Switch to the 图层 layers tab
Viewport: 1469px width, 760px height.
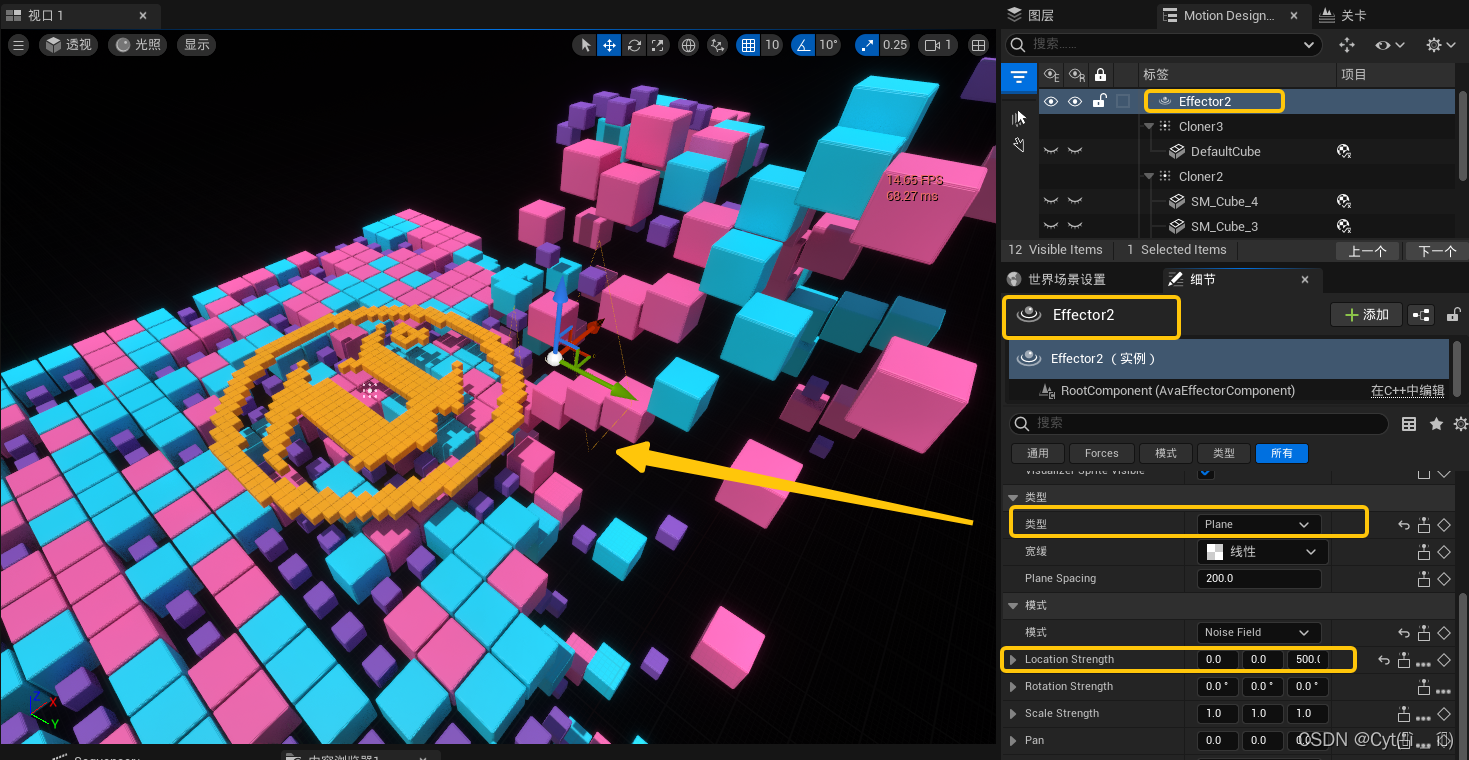(1030, 15)
